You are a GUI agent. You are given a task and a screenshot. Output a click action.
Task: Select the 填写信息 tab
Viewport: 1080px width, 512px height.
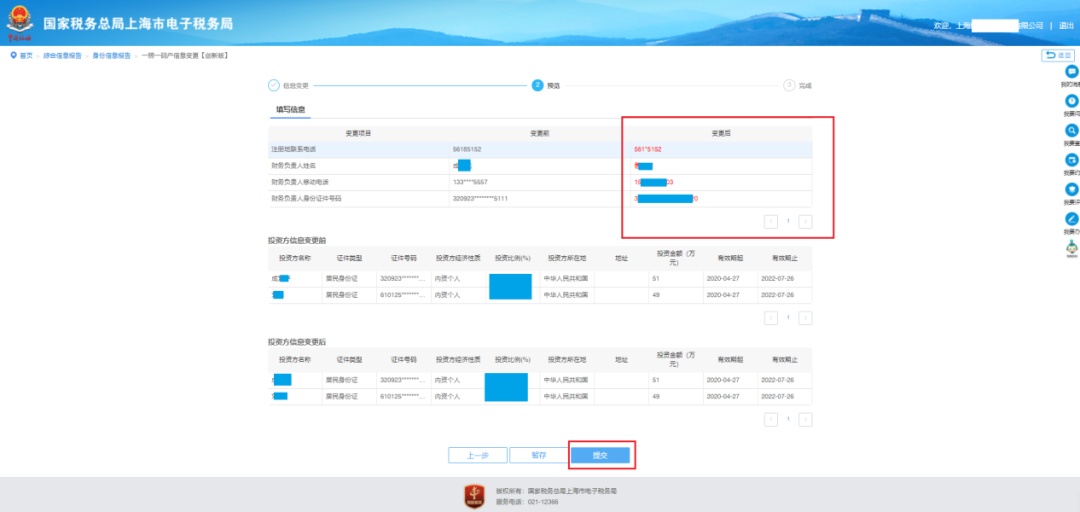pos(290,109)
